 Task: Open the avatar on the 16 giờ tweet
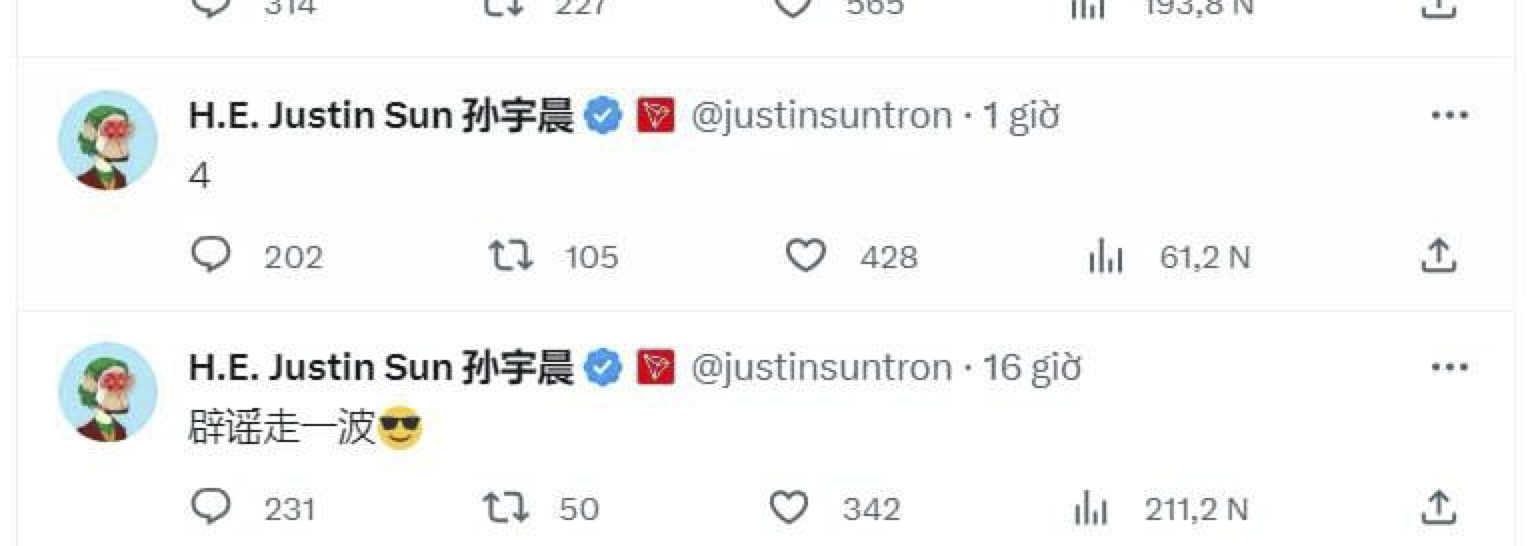point(108,392)
